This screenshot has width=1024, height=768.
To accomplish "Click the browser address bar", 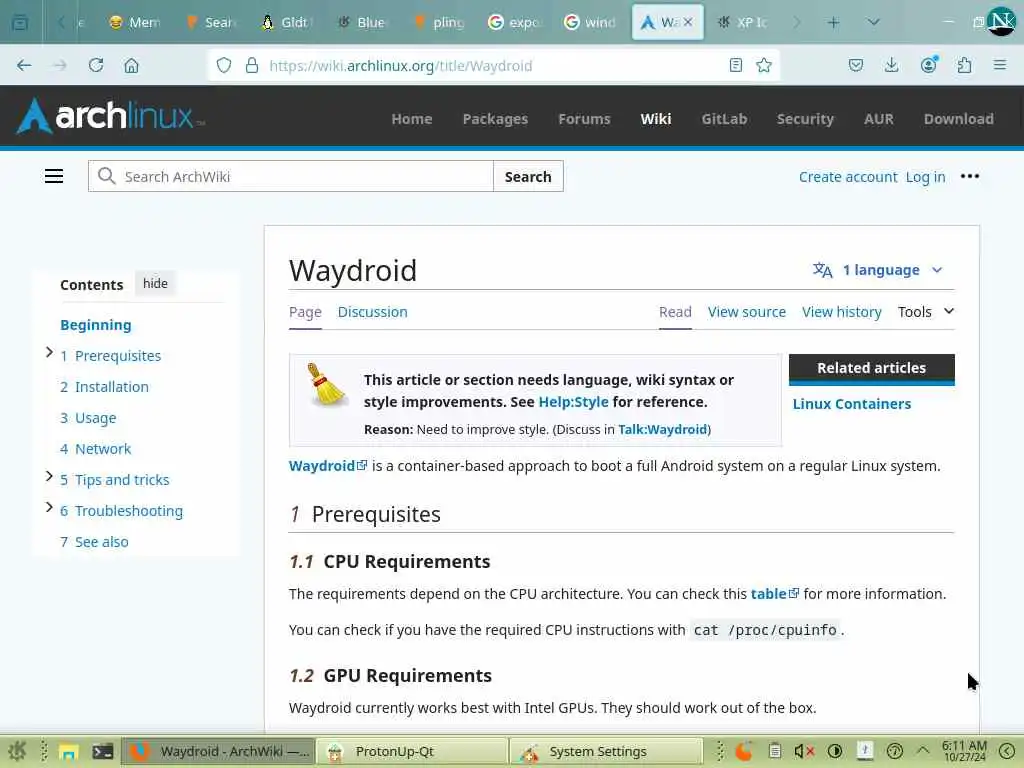I will [x=493, y=65].
